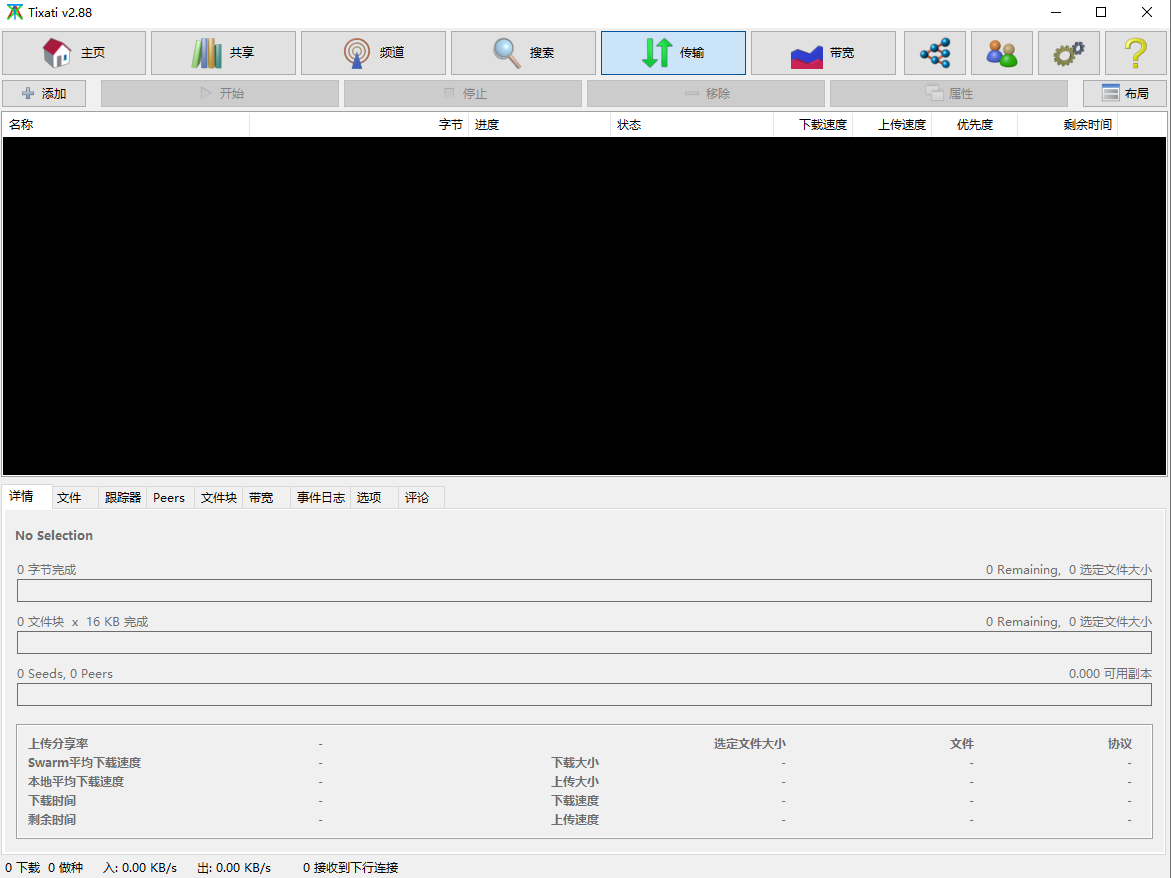Switch to the 文件 files tab
Screen dimensions: 1171x878
pos(69,498)
